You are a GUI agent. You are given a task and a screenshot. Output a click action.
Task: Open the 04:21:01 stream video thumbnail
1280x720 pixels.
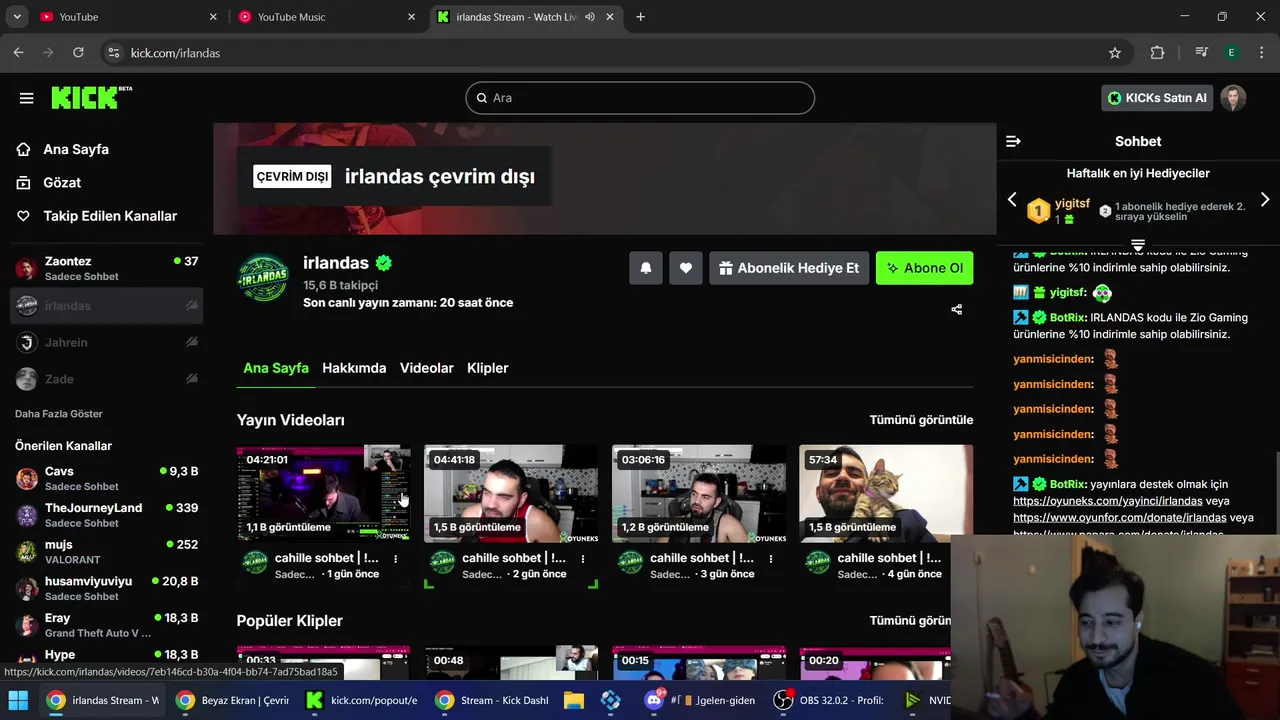tap(323, 494)
